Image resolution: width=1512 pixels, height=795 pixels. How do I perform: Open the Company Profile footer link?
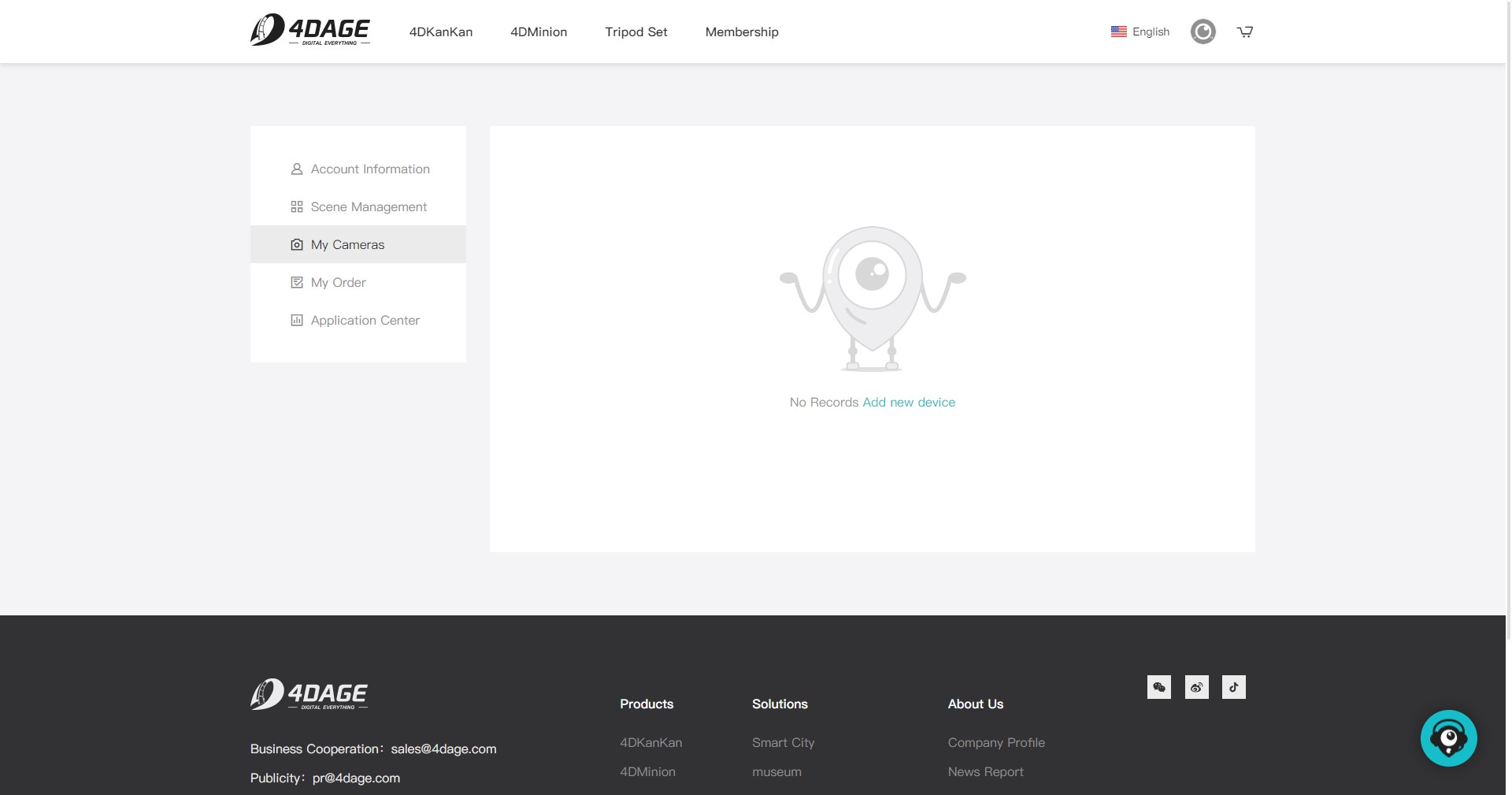(996, 743)
